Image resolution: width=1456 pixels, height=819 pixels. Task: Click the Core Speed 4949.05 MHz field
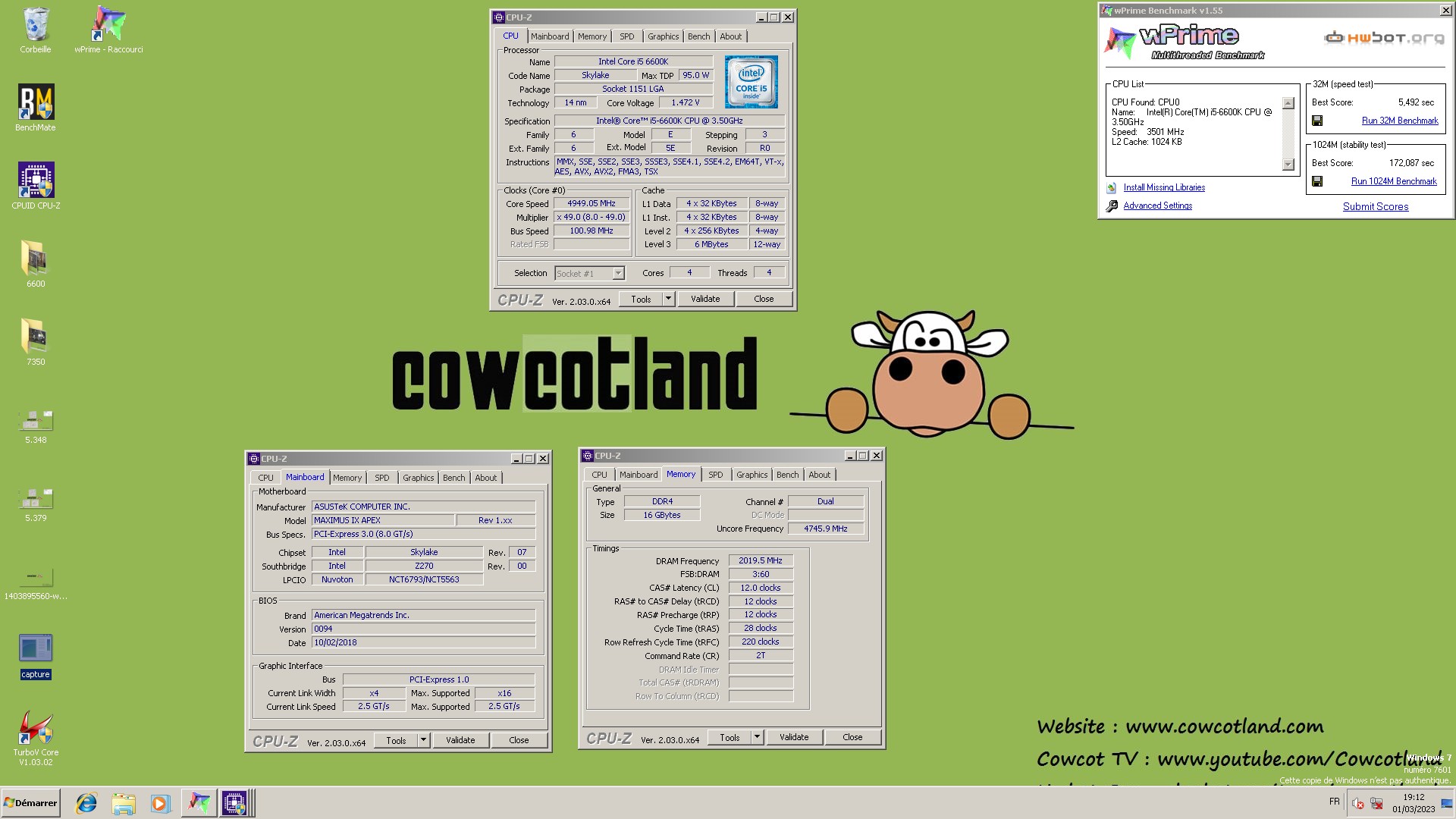[x=591, y=203]
